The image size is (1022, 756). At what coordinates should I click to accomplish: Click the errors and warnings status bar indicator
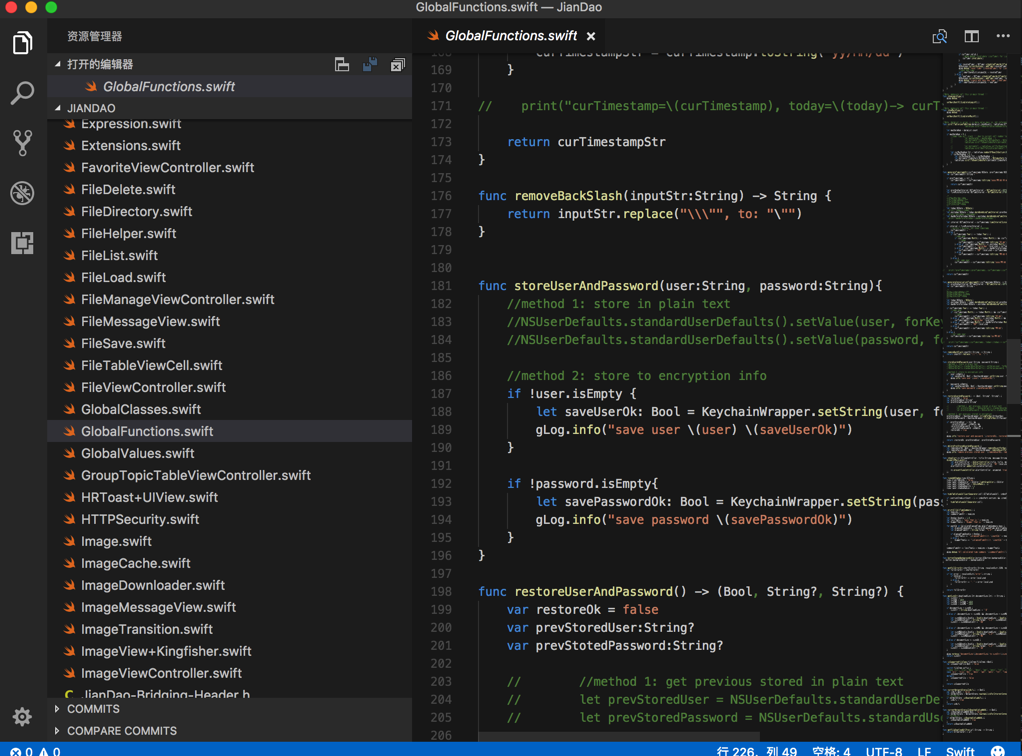point(35,751)
